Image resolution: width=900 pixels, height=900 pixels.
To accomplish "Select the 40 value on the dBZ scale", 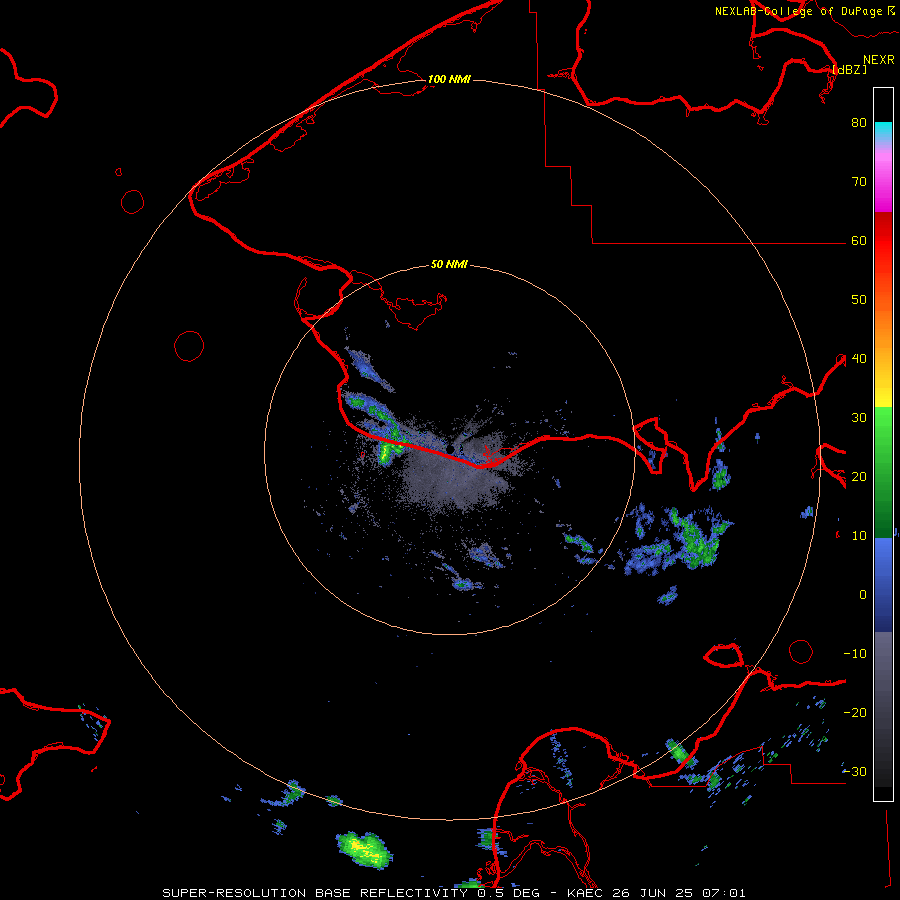I will [859, 359].
